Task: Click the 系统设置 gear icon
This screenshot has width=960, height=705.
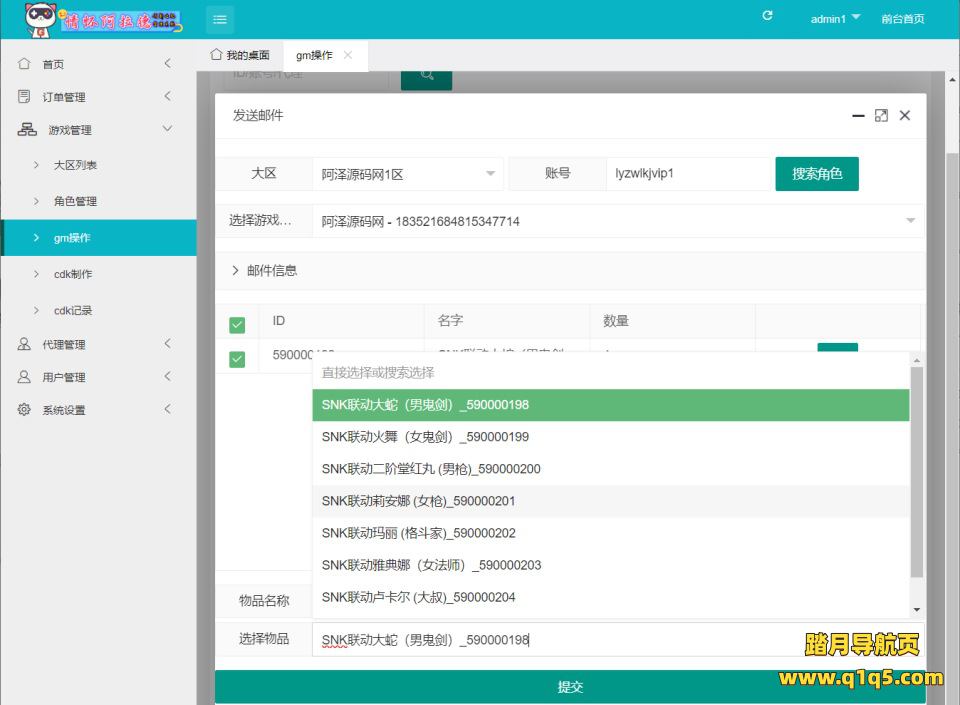Action: (x=24, y=410)
